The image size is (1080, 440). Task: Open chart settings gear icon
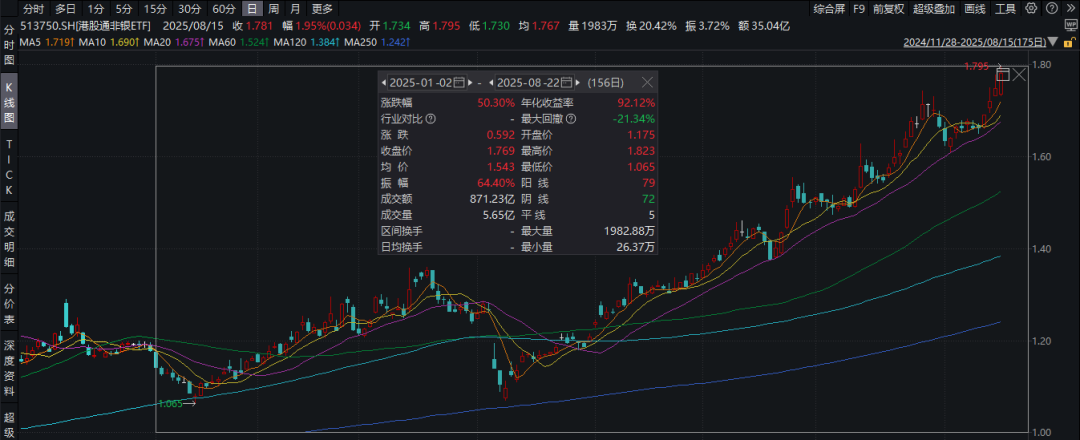tap(1031, 8)
